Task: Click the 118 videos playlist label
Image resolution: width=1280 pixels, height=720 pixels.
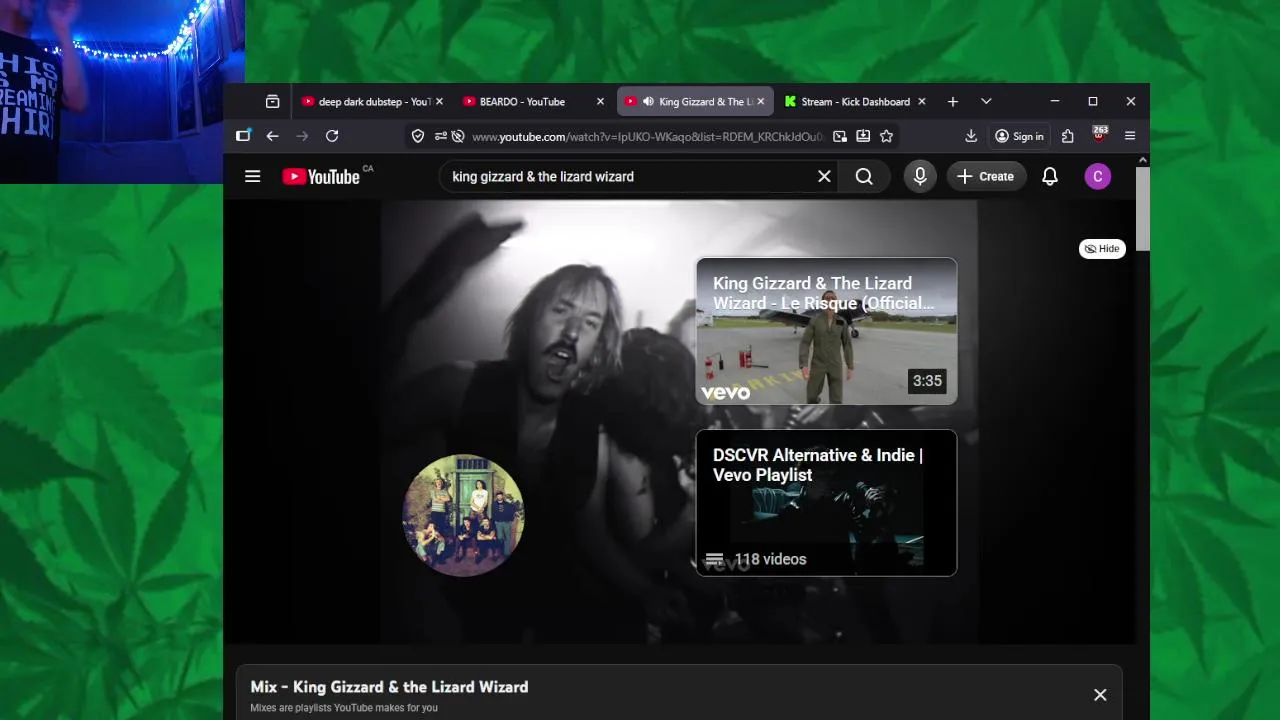Action: [x=770, y=559]
